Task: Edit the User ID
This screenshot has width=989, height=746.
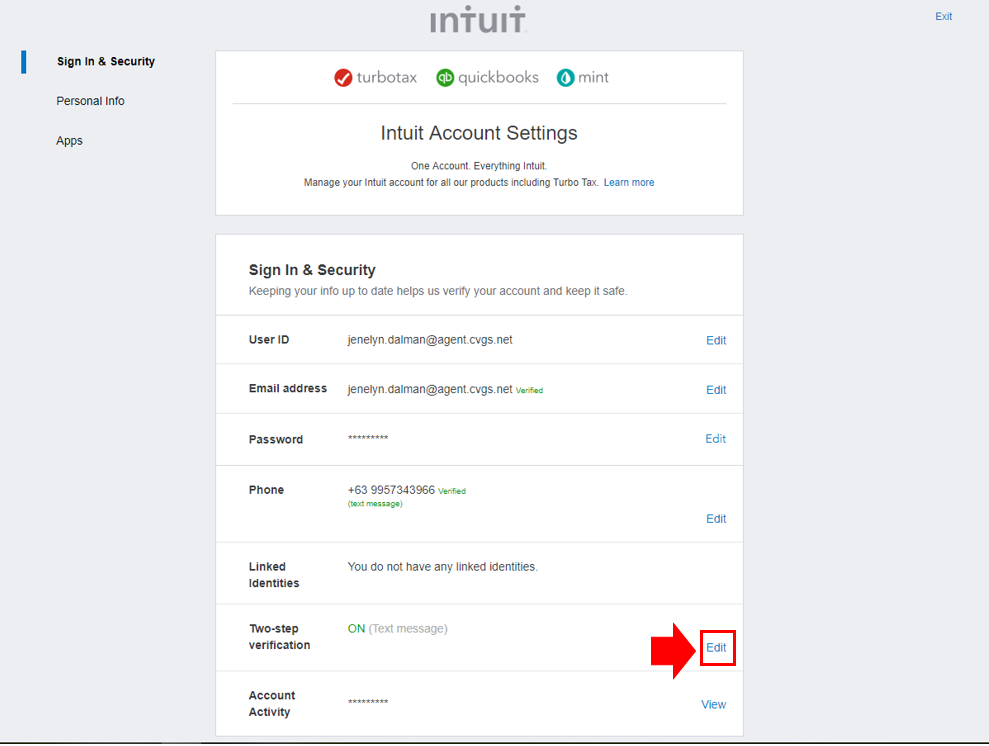Action: click(x=716, y=341)
